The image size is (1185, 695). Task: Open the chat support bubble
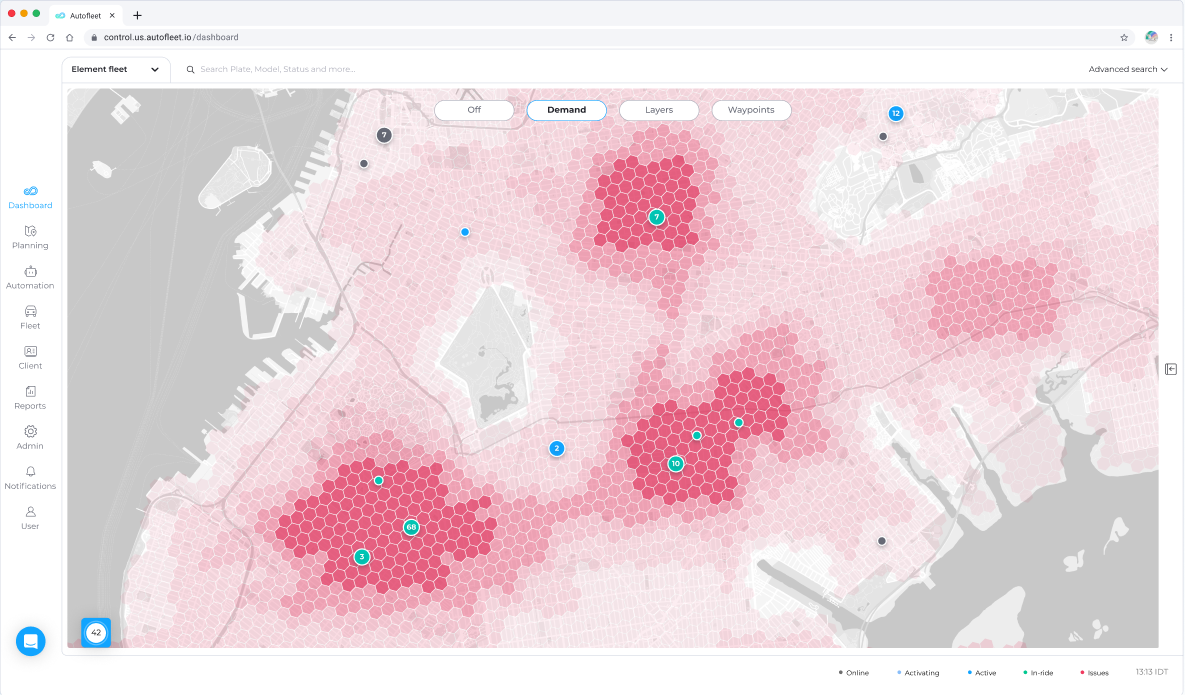coord(31,641)
